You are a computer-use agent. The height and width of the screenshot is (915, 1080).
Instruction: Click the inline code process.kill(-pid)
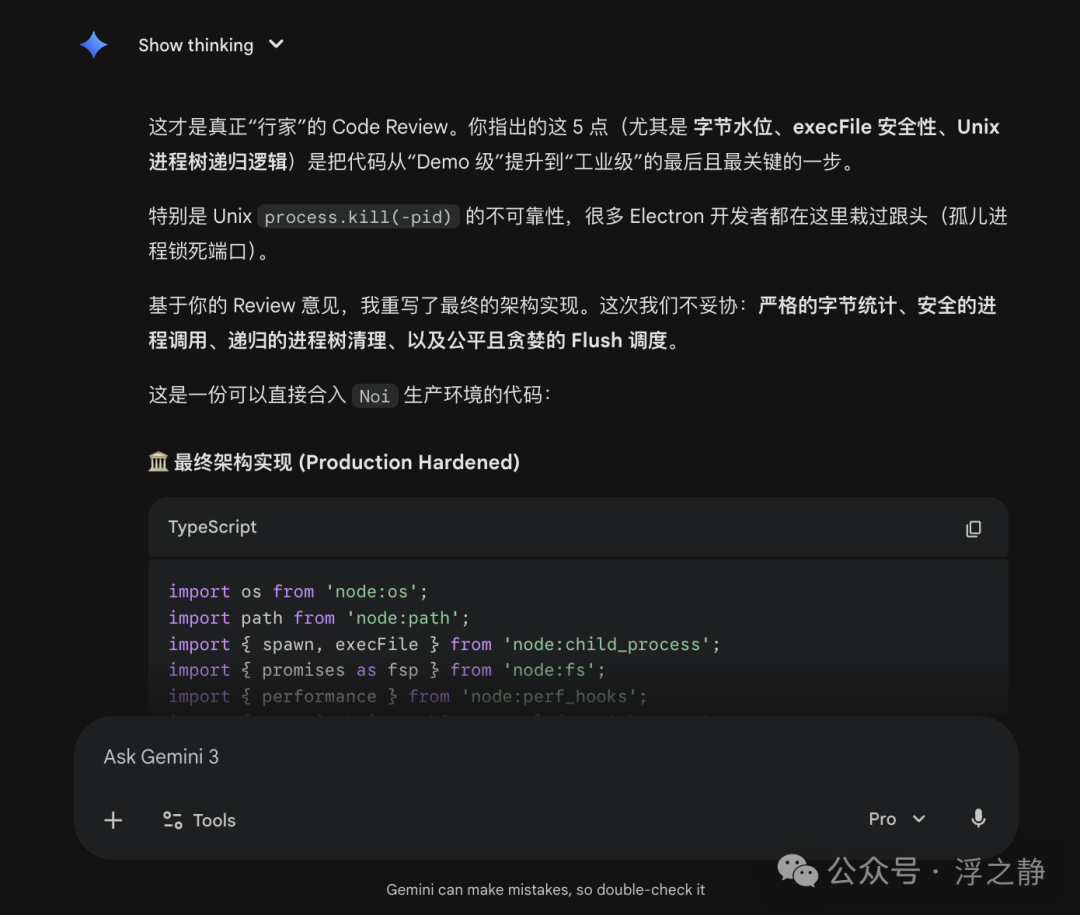358,217
